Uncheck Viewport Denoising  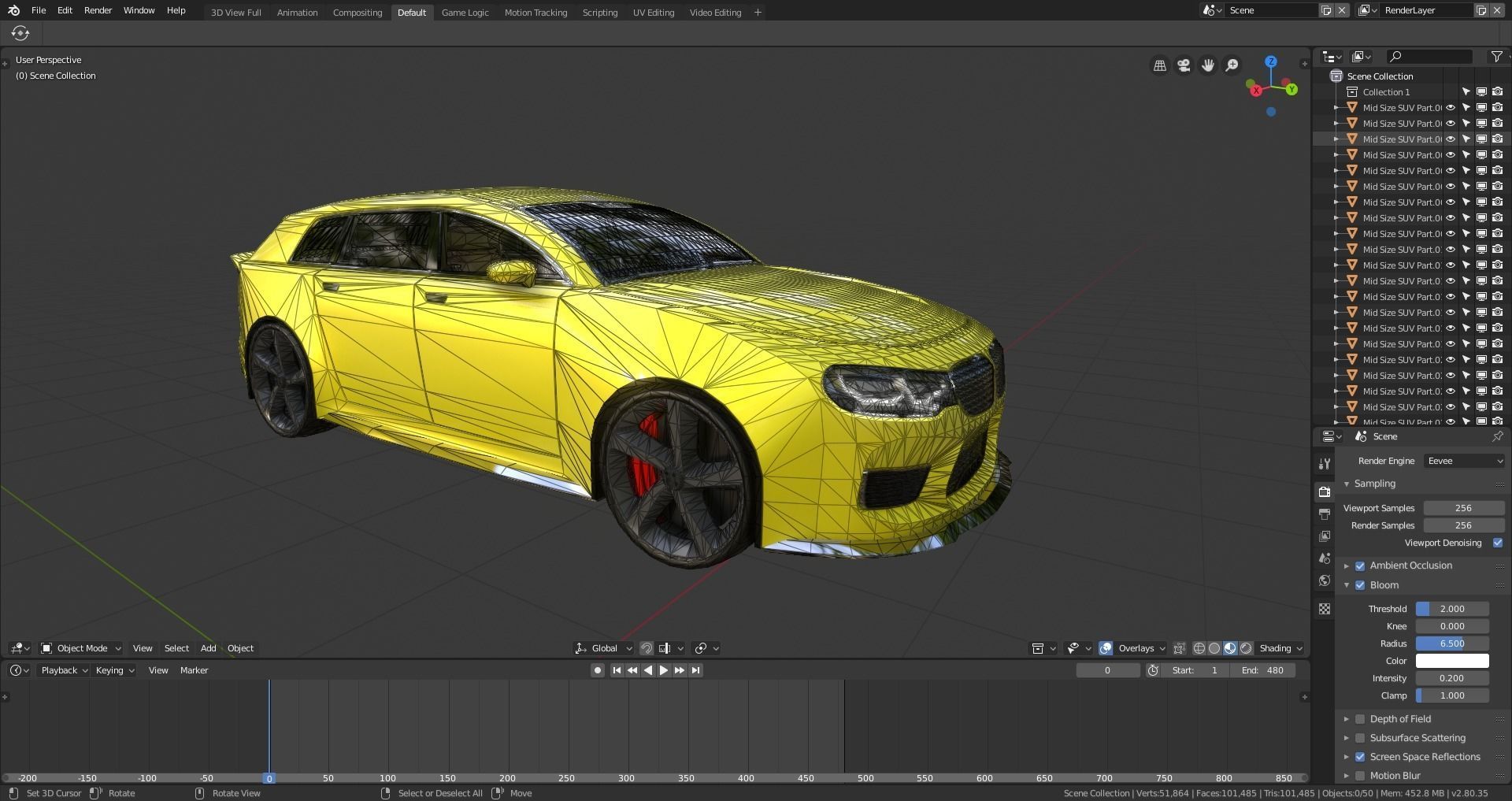pos(1498,543)
